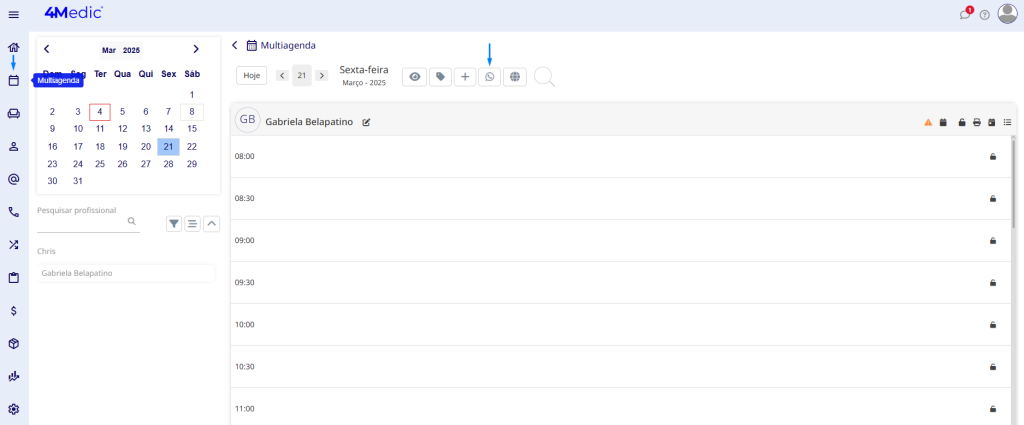Click the WhatsApp icon in agenda toolbar

tap(490, 76)
